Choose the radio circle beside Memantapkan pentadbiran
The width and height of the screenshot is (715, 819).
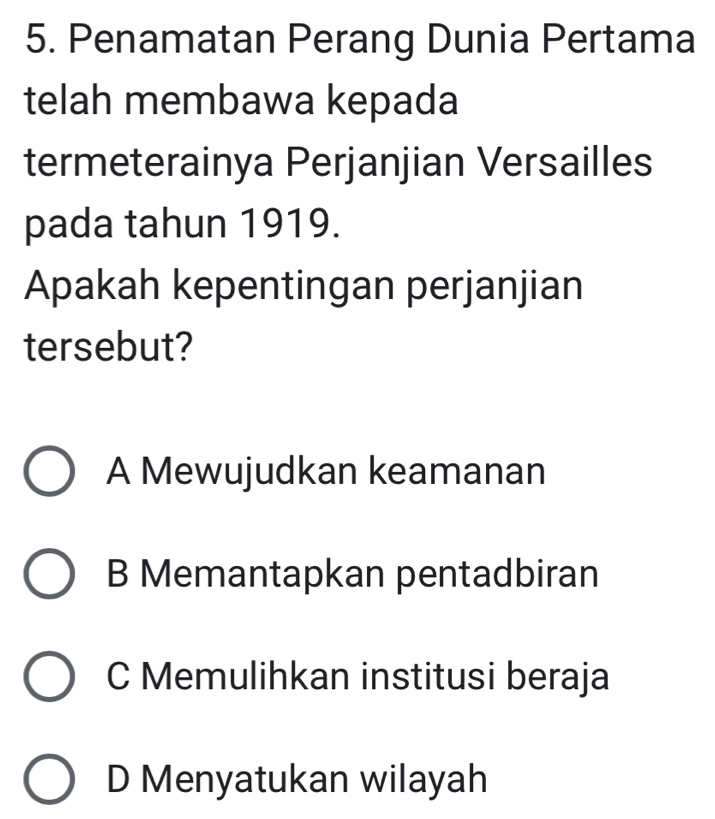[49, 574]
